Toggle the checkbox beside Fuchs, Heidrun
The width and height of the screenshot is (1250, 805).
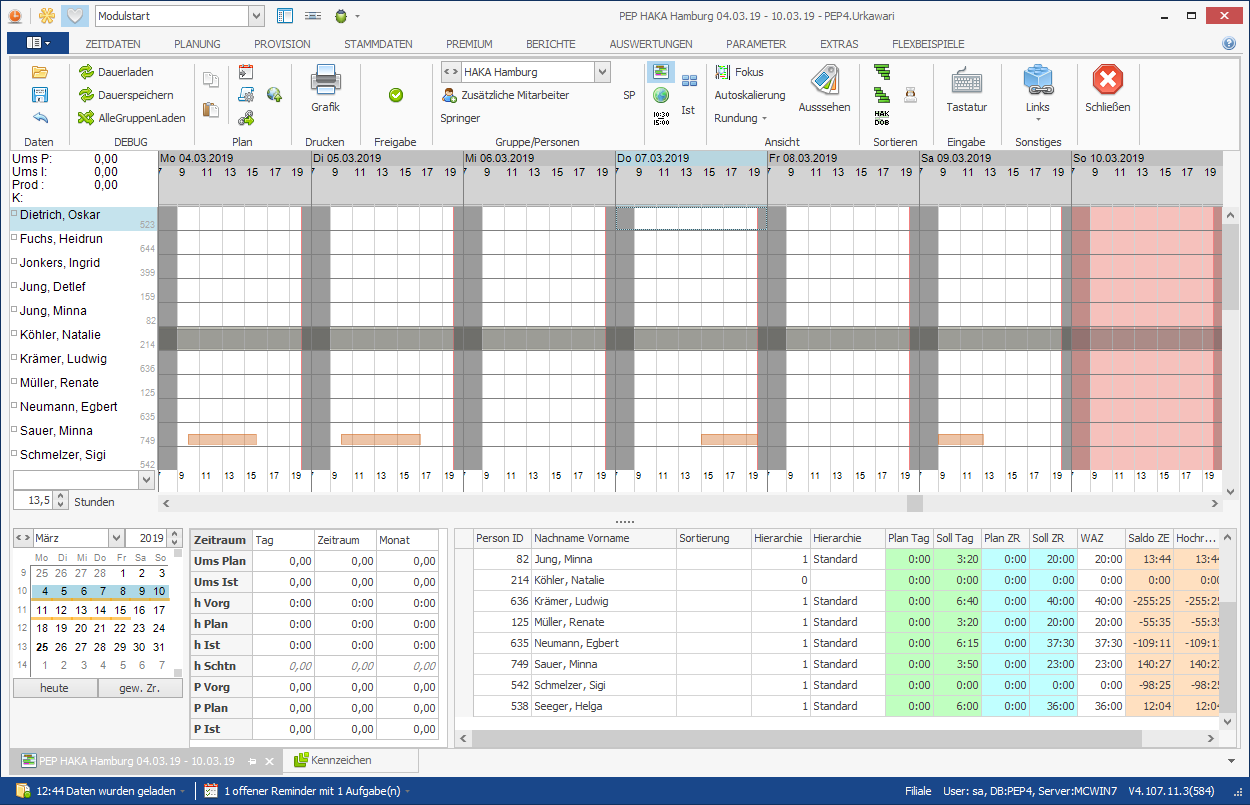pyautogui.click(x=14, y=239)
